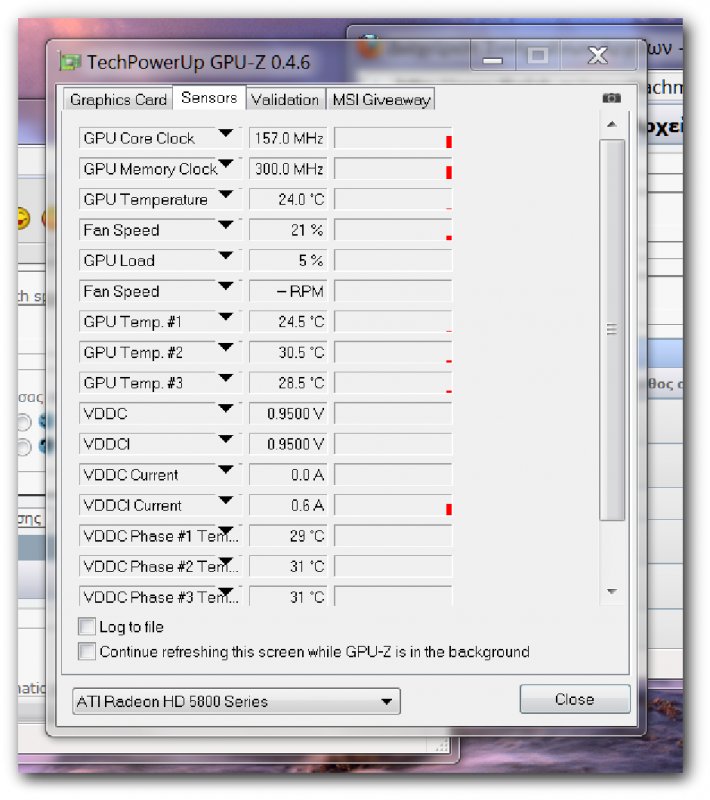Click the 5 % GPU Load value
The image size is (710, 800).
coord(288,261)
